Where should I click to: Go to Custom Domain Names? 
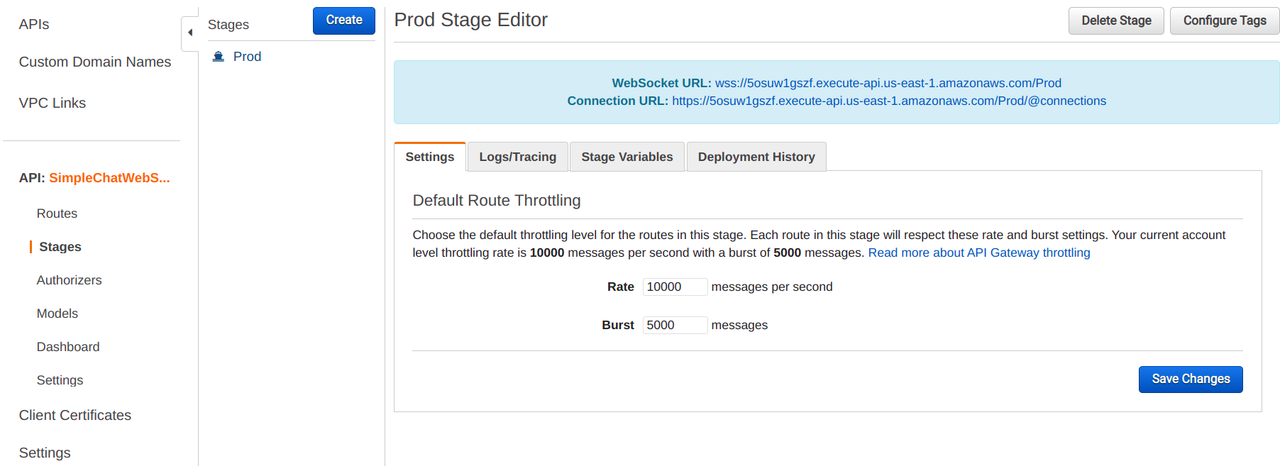[x=95, y=62]
